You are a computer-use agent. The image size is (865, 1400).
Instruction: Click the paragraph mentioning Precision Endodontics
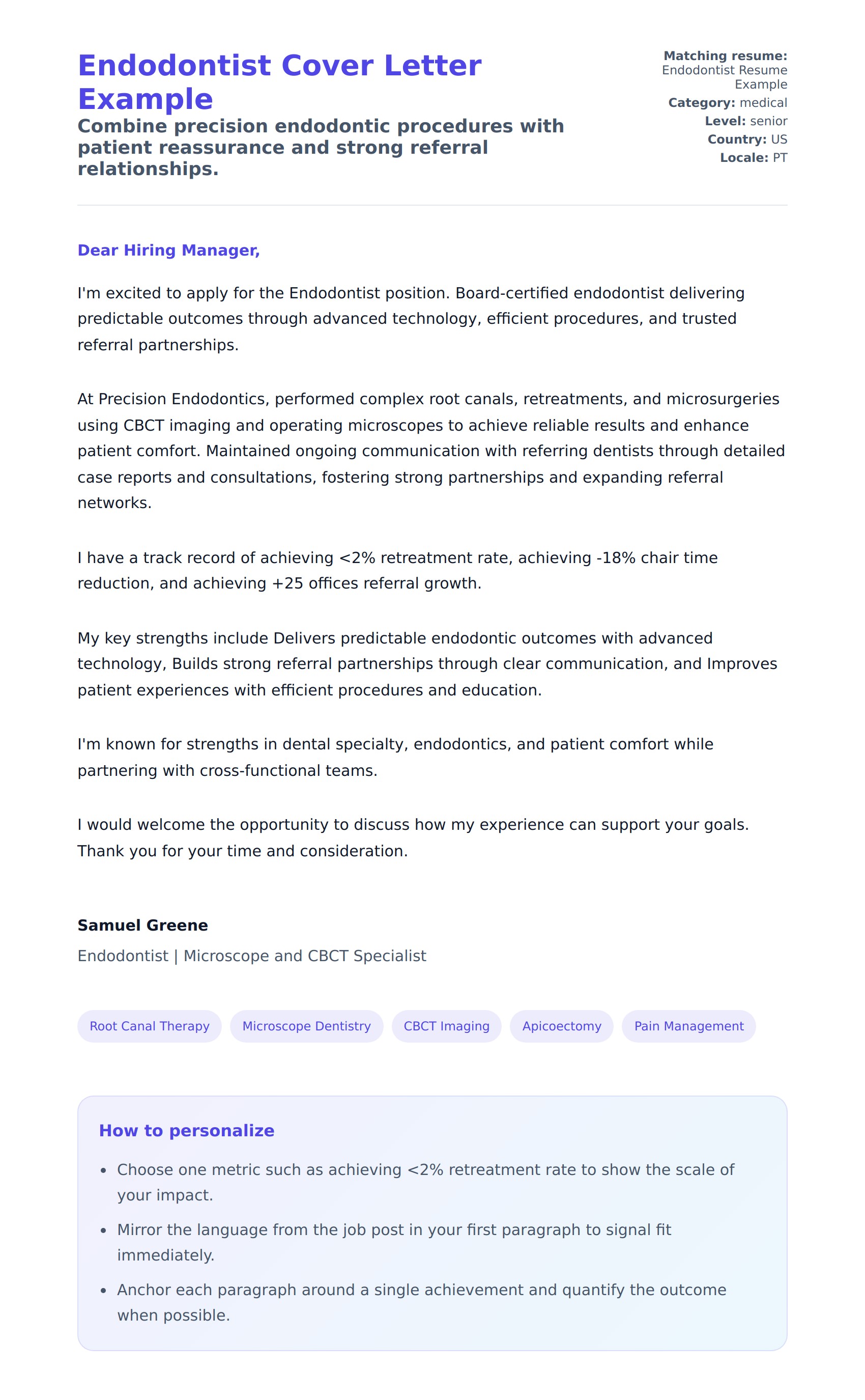coord(431,451)
